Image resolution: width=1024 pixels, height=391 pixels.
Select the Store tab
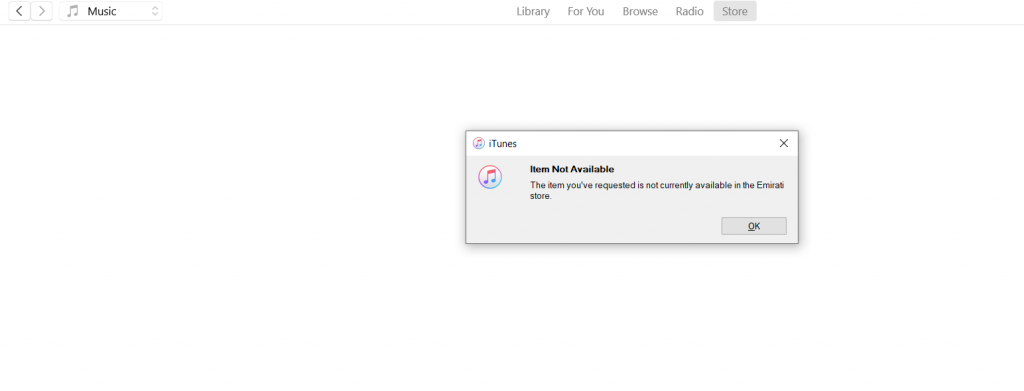click(735, 11)
